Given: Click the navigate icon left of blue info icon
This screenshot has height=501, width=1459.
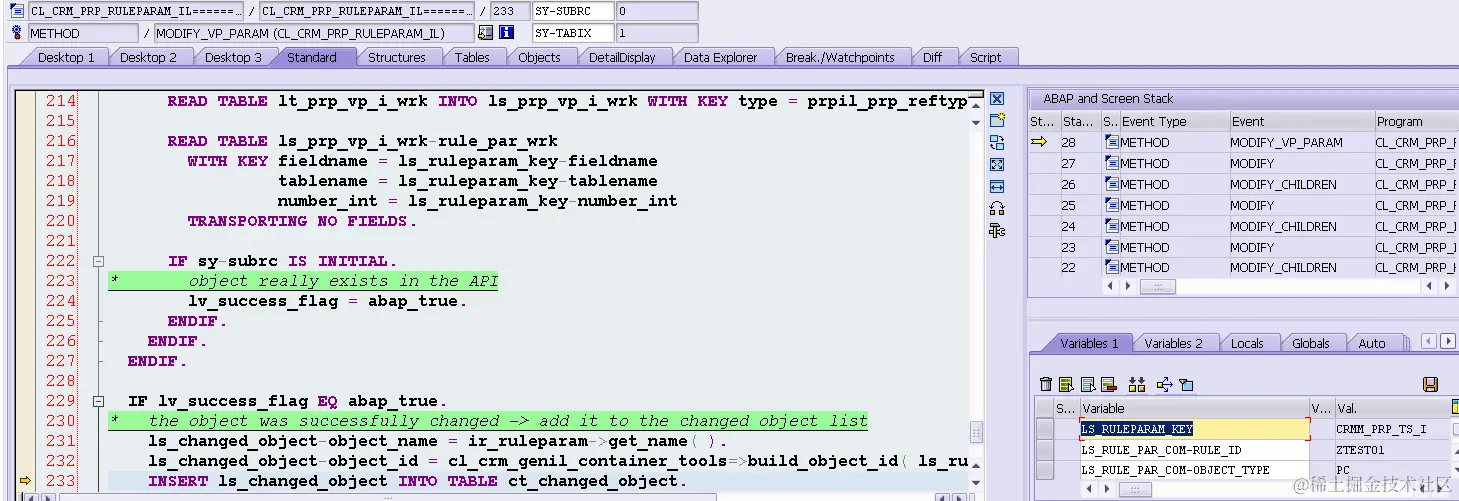Looking at the screenshot, I should (486, 33).
